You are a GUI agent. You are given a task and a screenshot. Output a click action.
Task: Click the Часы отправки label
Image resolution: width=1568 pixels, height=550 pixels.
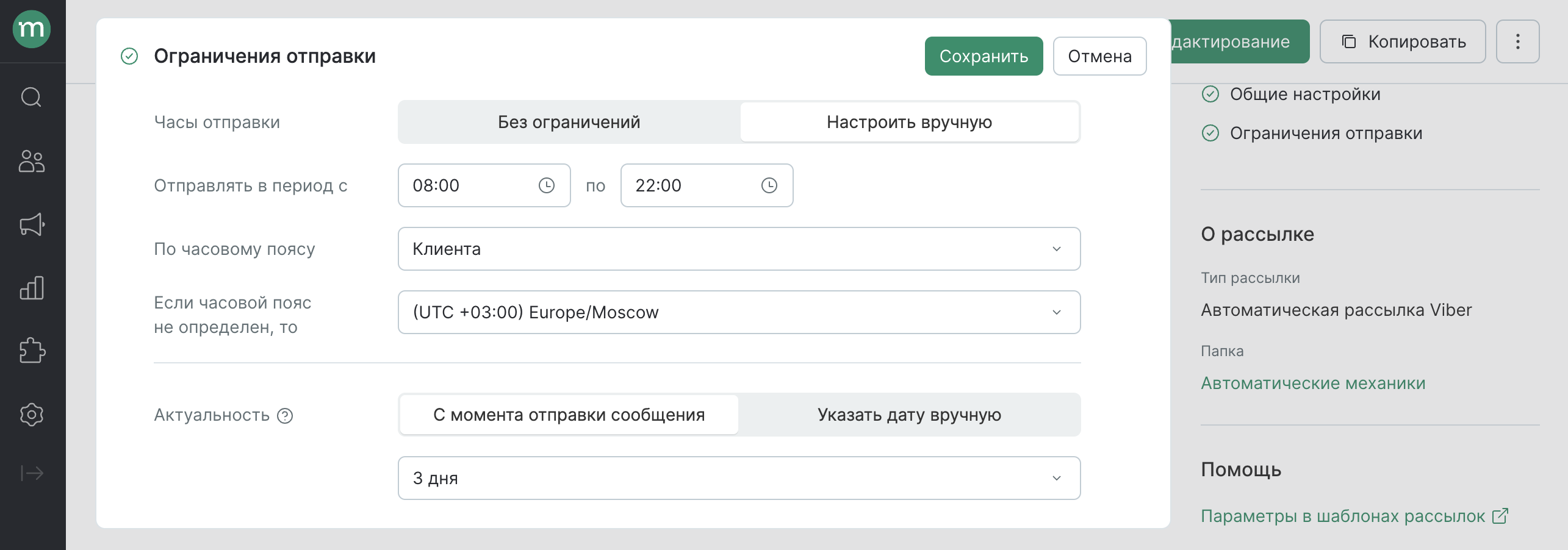click(x=217, y=122)
